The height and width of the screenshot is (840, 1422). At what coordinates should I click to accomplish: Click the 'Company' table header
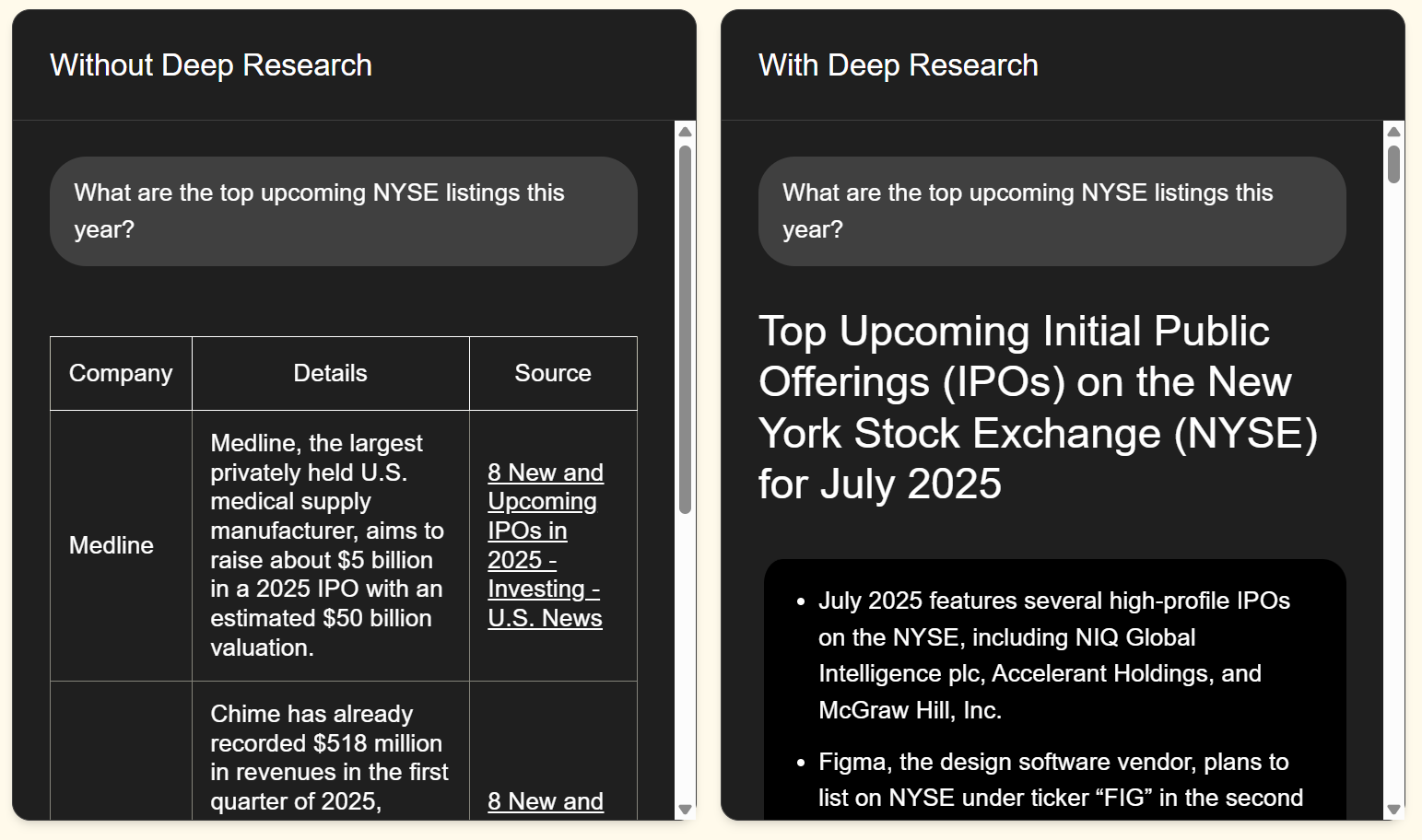coord(121,373)
